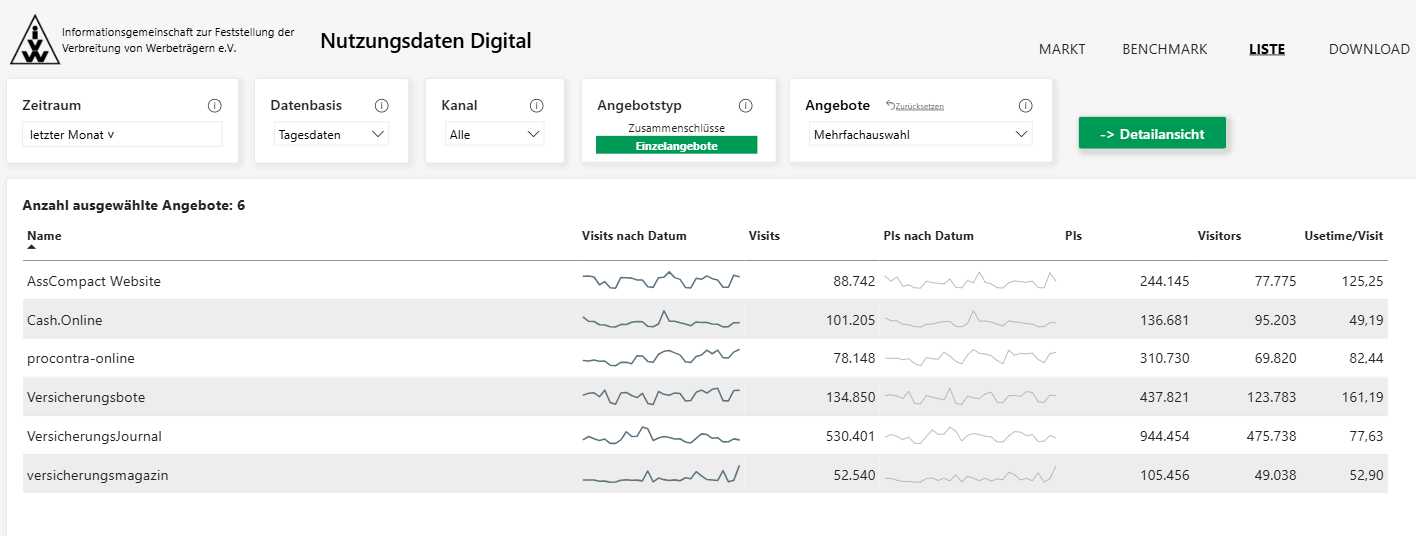Expand the Tagesdaten dropdown
Image resolution: width=1416 pixels, height=536 pixels.
(331, 134)
